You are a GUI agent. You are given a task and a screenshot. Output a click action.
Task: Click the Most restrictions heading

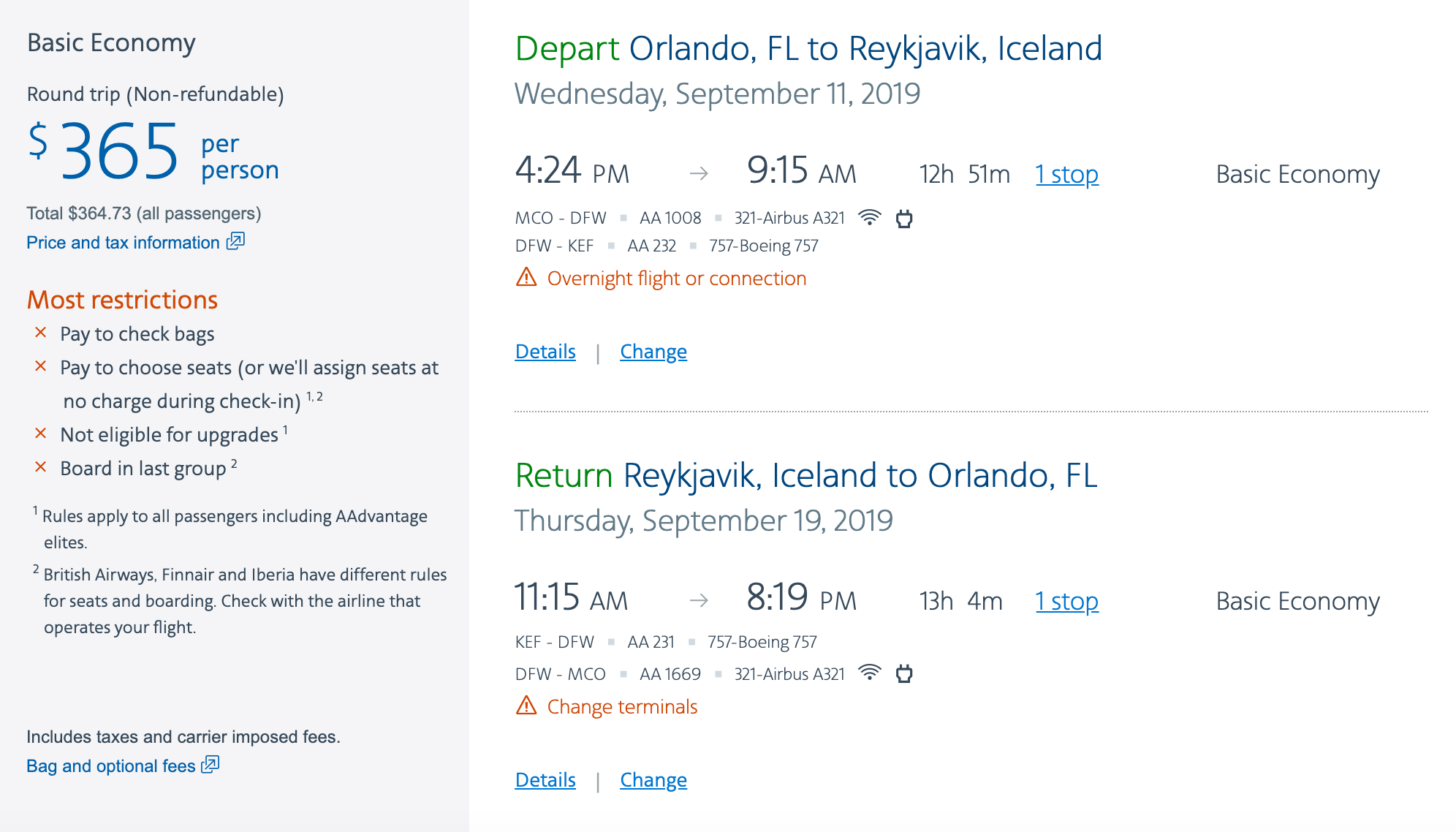[122, 300]
